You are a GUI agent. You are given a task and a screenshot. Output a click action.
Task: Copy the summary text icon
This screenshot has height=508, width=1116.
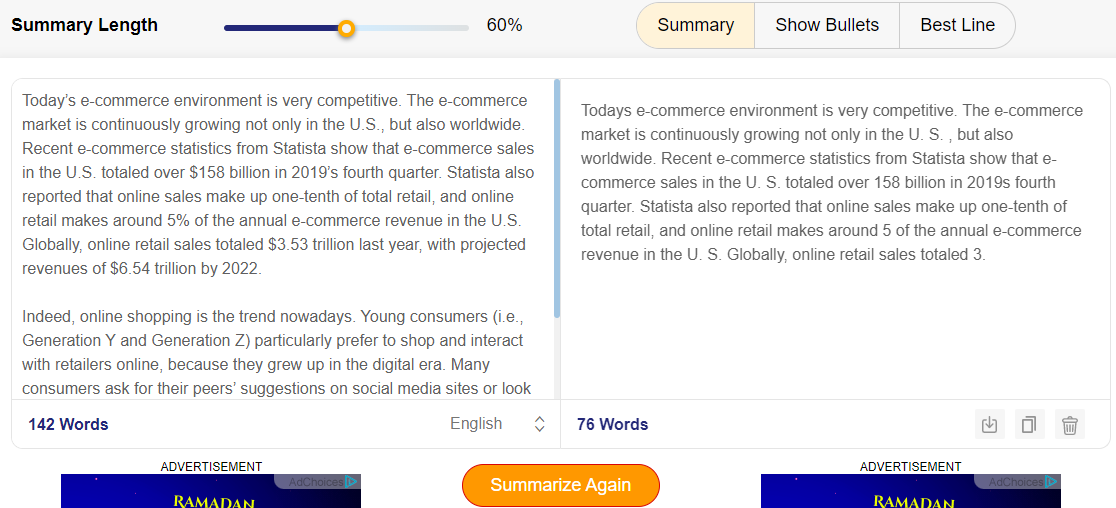click(x=1029, y=425)
